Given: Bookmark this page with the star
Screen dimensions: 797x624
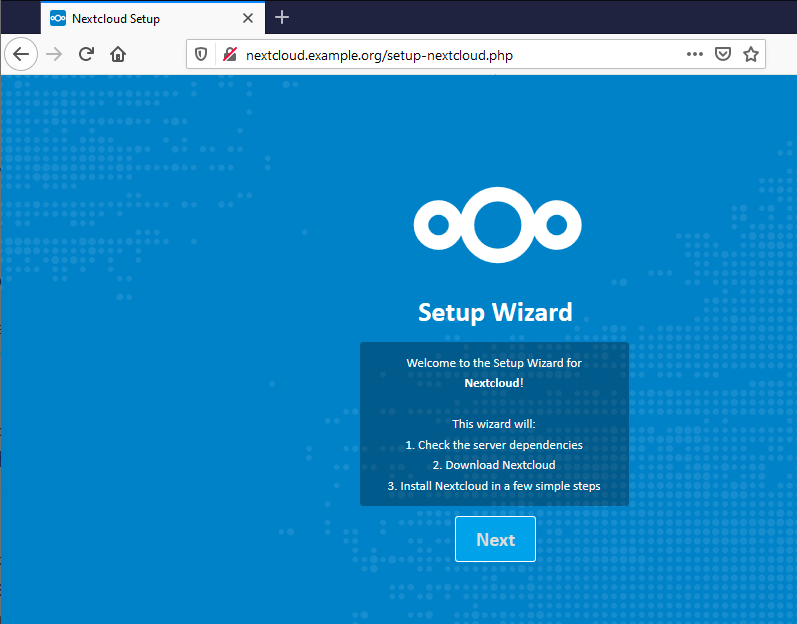Looking at the screenshot, I should (x=751, y=54).
